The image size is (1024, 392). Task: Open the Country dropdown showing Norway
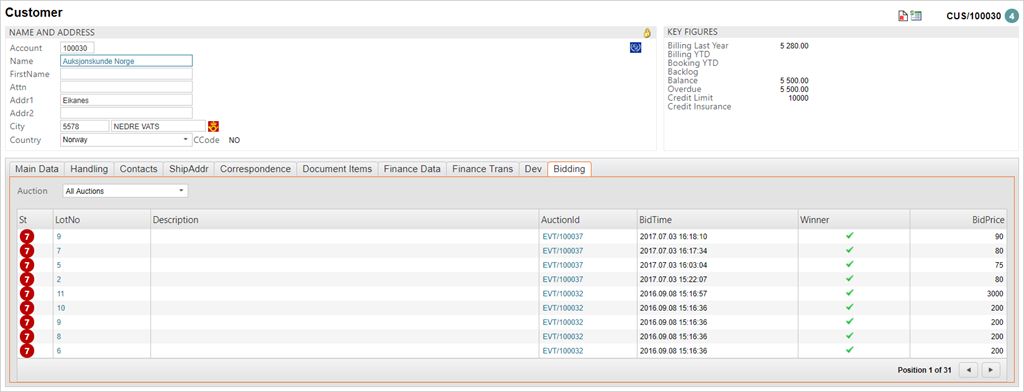click(x=126, y=140)
